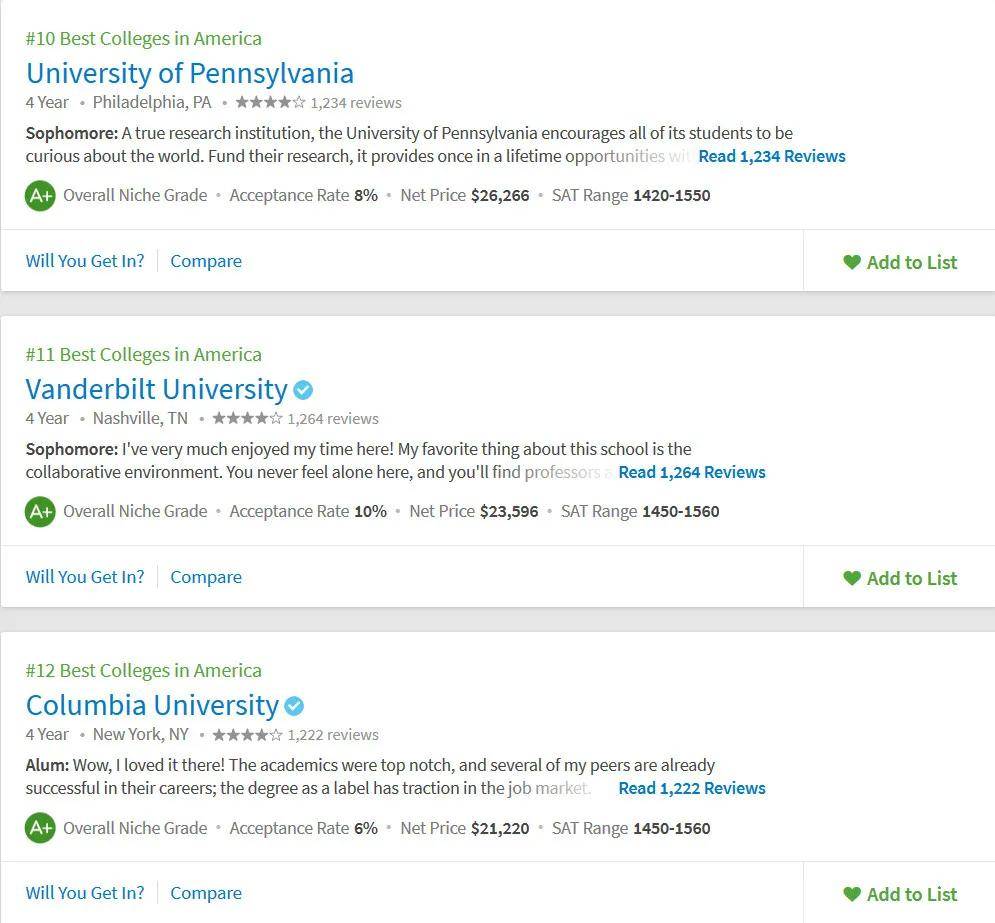Read 1,222 Reviews for Columbia
This screenshot has height=923, width=995.
pos(692,788)
